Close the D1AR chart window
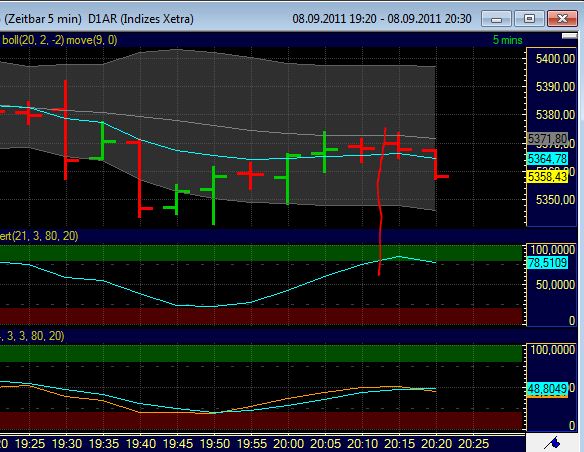 562,19
